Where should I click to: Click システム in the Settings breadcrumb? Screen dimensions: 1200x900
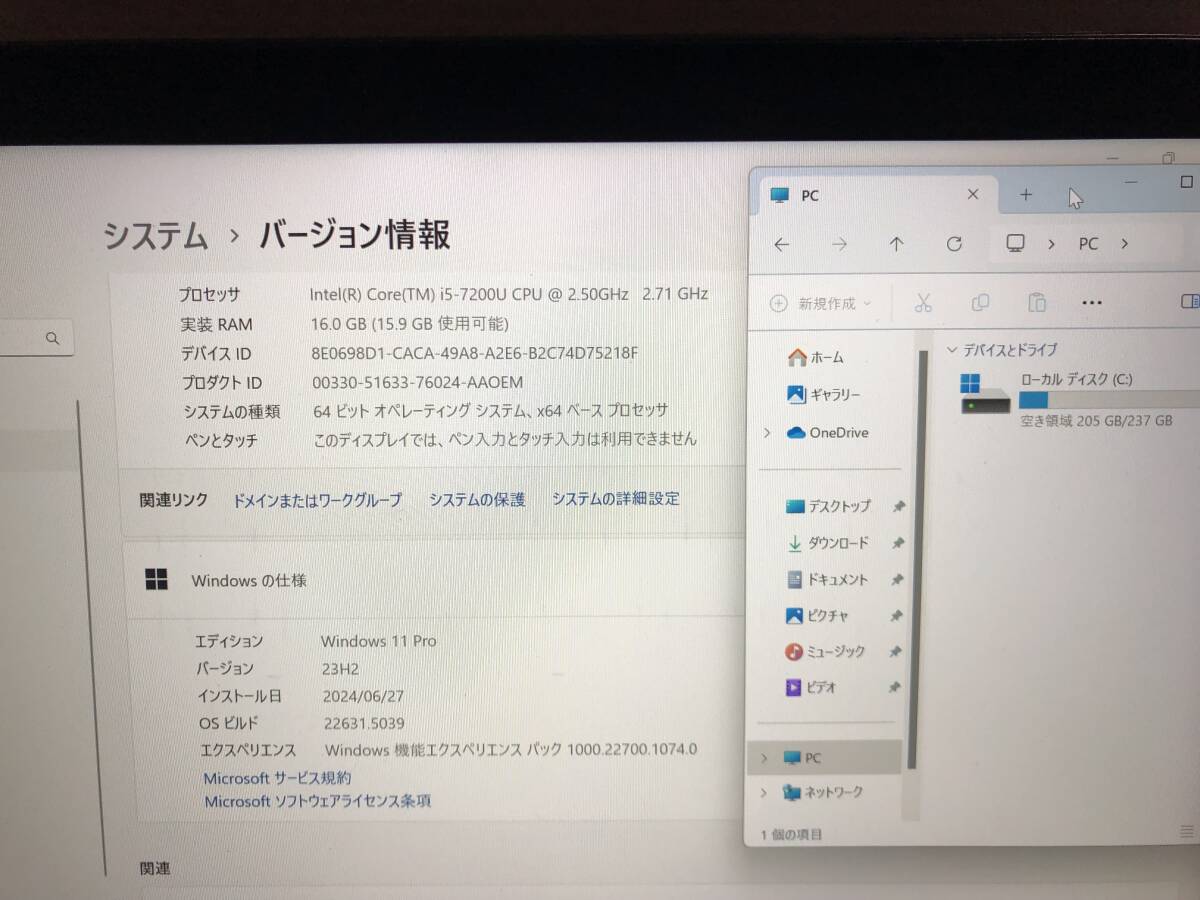[x=156, y=236]
